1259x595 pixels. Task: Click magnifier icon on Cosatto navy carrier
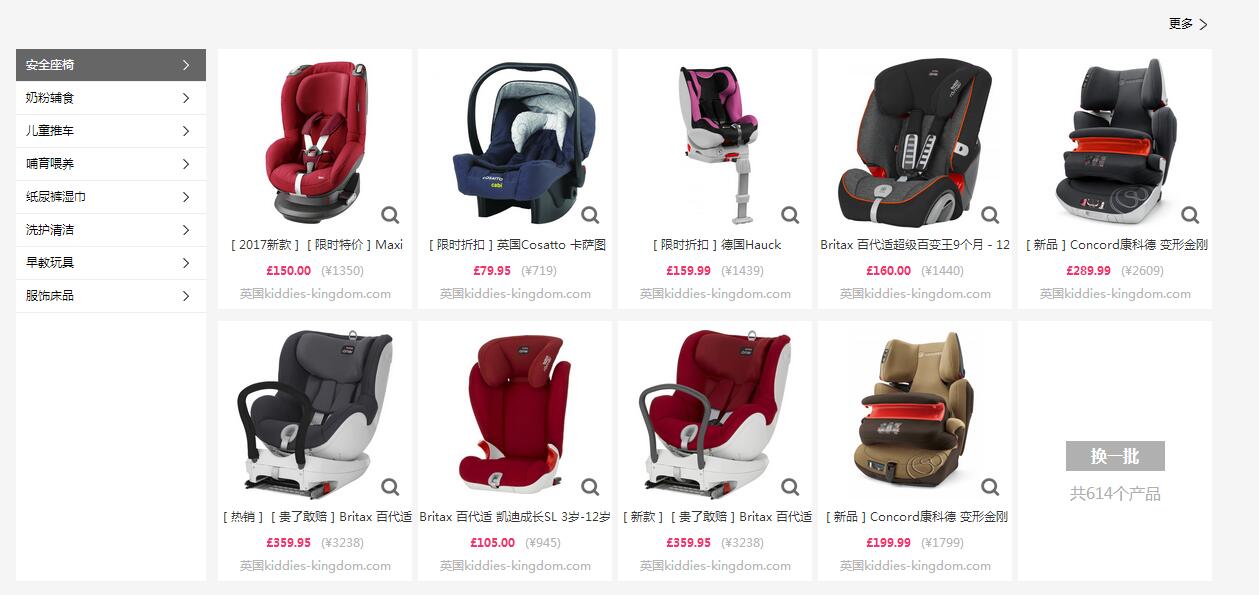pos(590,215)
